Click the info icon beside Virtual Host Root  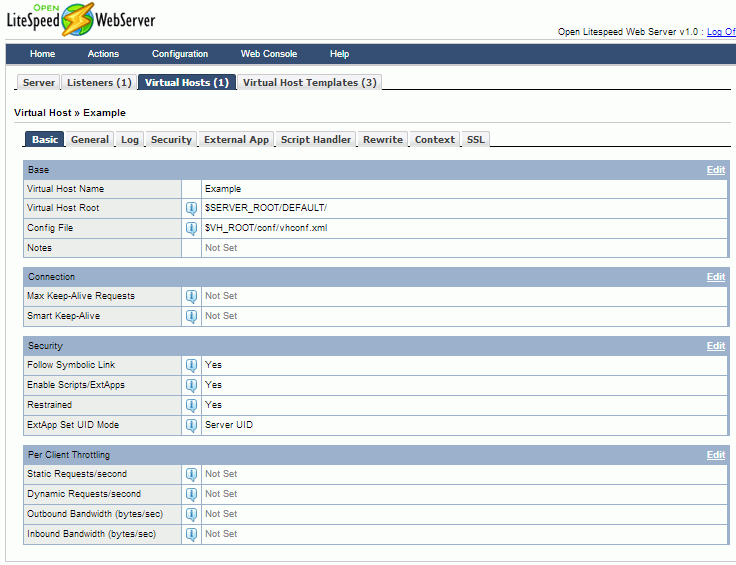tap(191, 208)
